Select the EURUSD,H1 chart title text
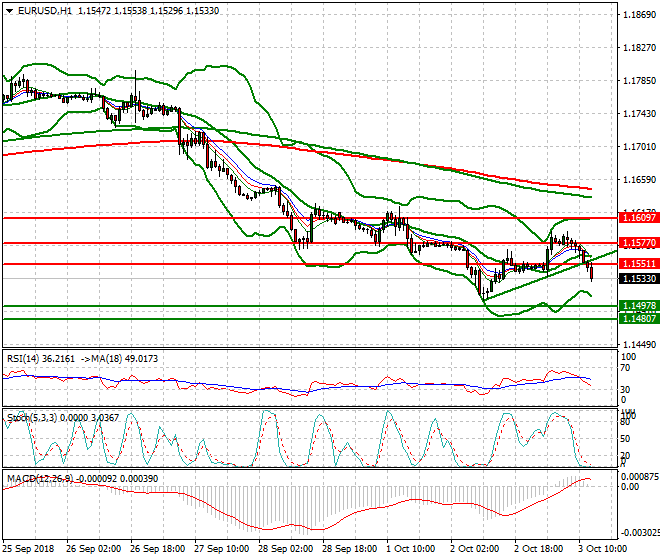Screen dimensions: 660x560 pos(45,11)
